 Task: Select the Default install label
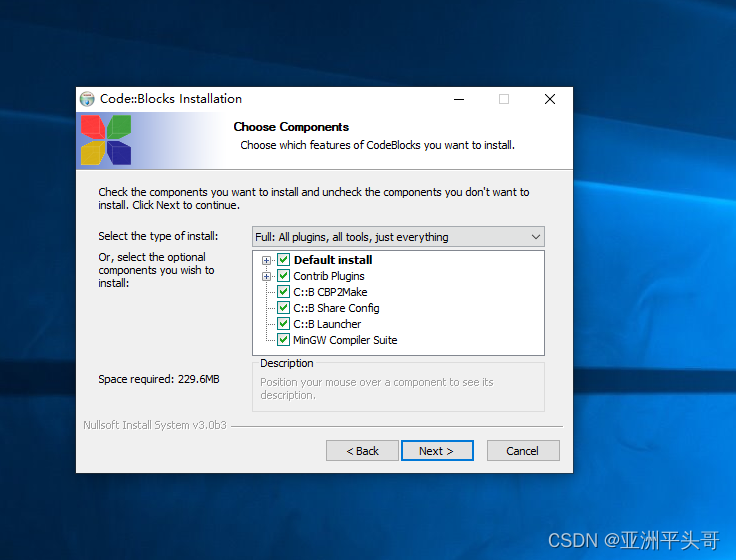[333, 260]
